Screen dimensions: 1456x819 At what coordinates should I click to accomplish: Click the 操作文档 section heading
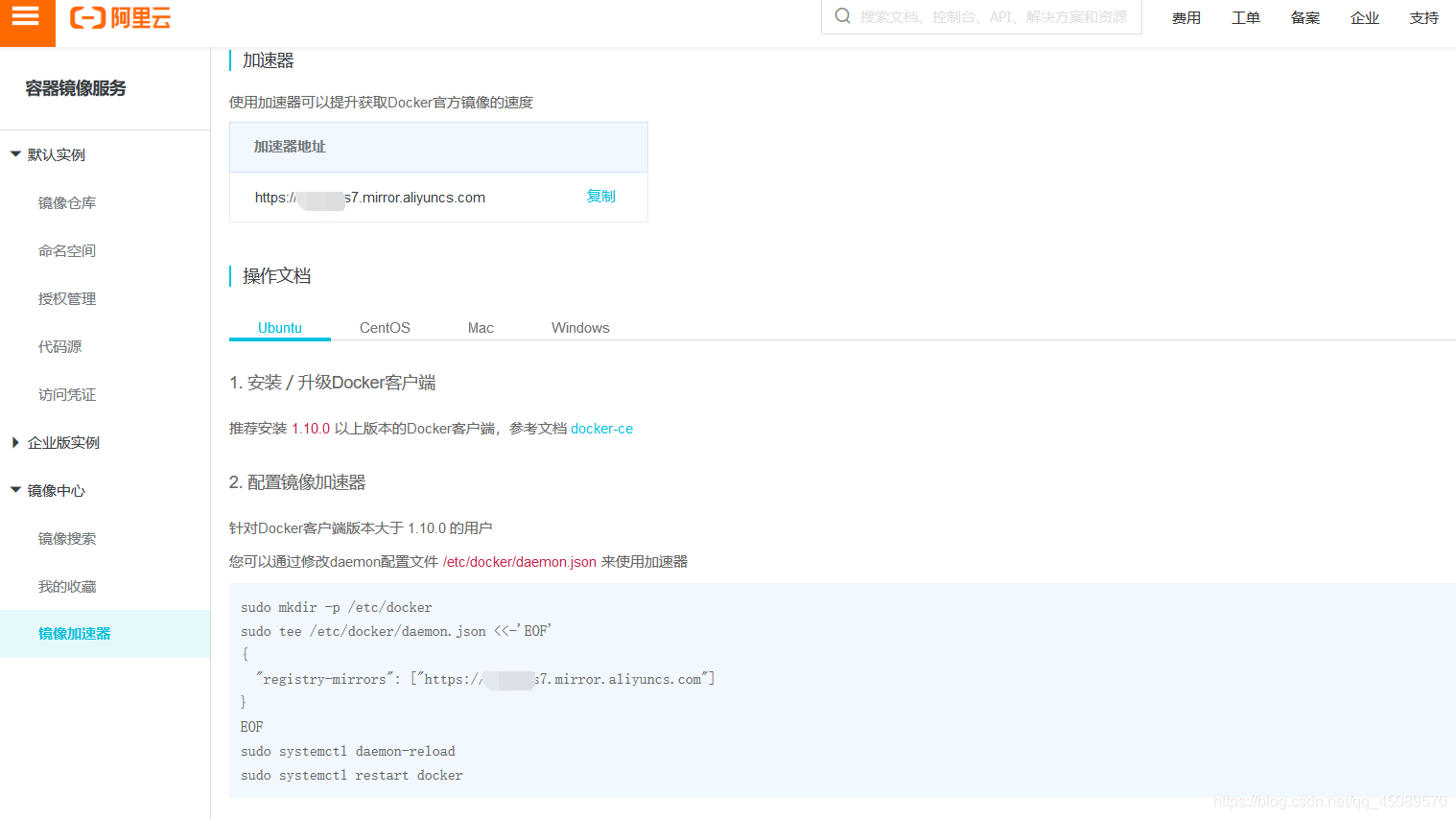coord(276,276)
